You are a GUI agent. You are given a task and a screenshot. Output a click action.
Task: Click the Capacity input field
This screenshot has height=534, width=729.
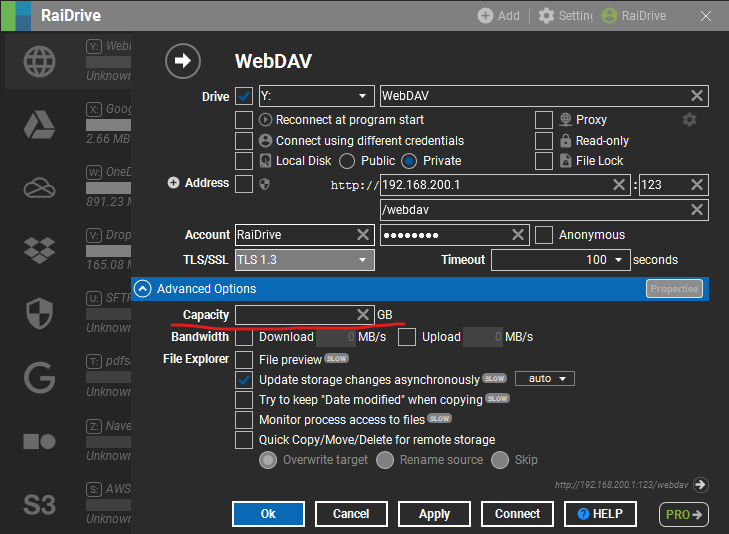click(x=295, y=315)
